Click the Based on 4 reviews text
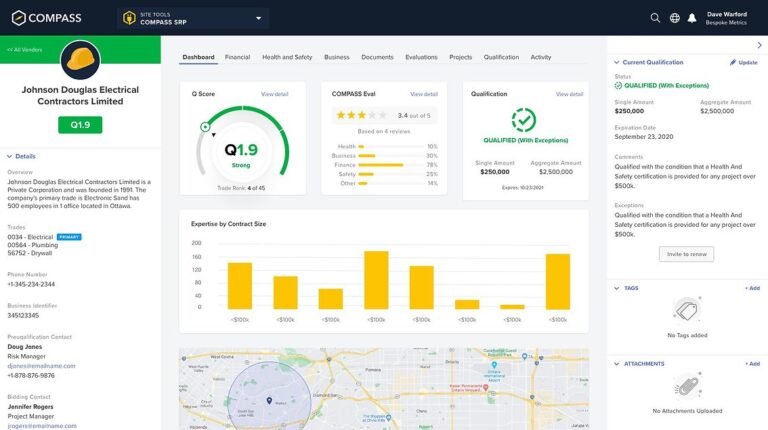 point(384,132)
